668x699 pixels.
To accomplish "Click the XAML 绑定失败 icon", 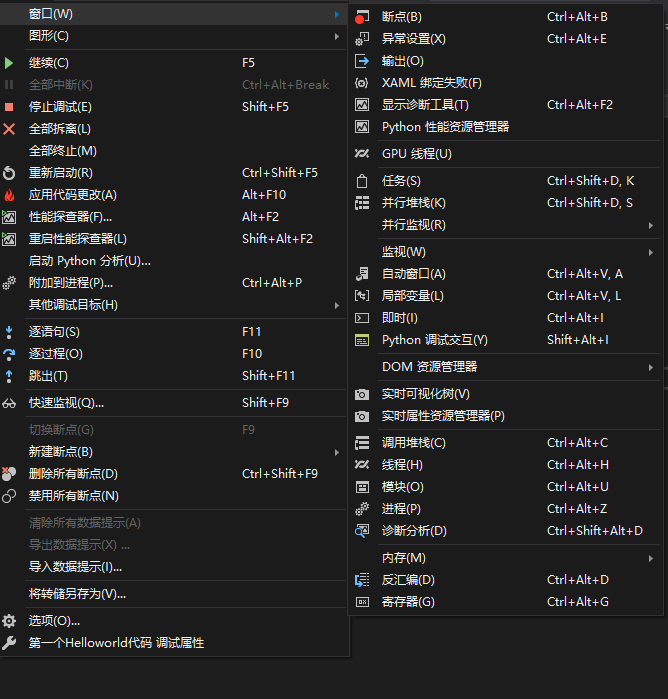I will pos(362,83).
